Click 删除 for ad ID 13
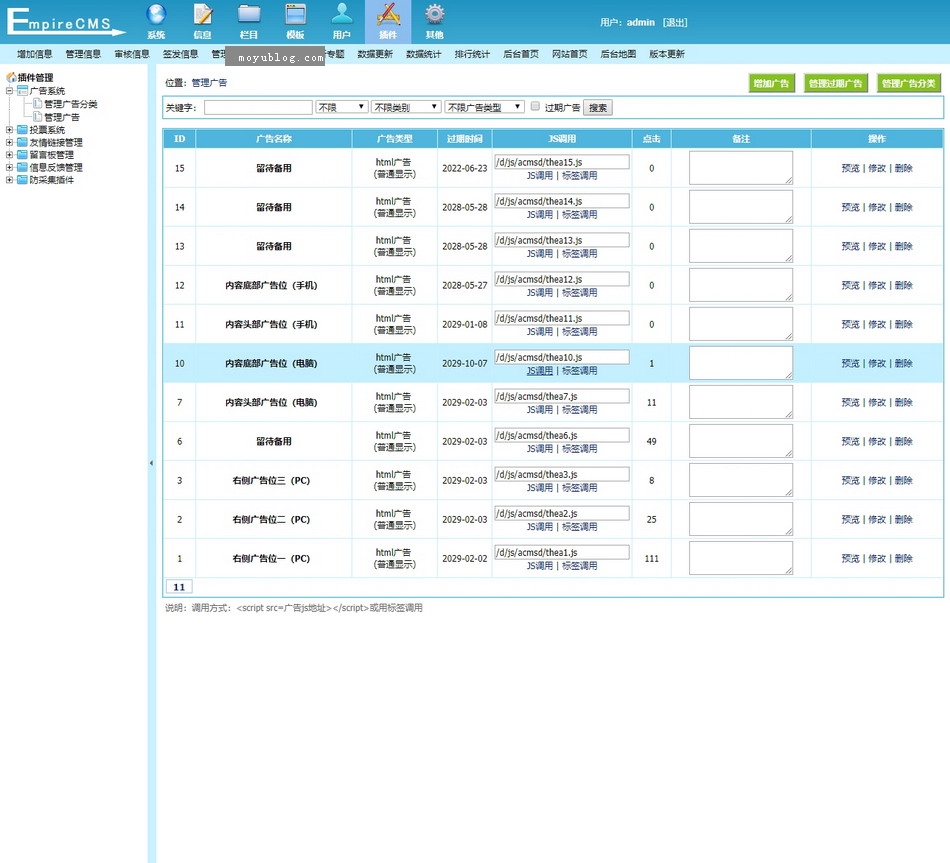 (x=903, y=246)
